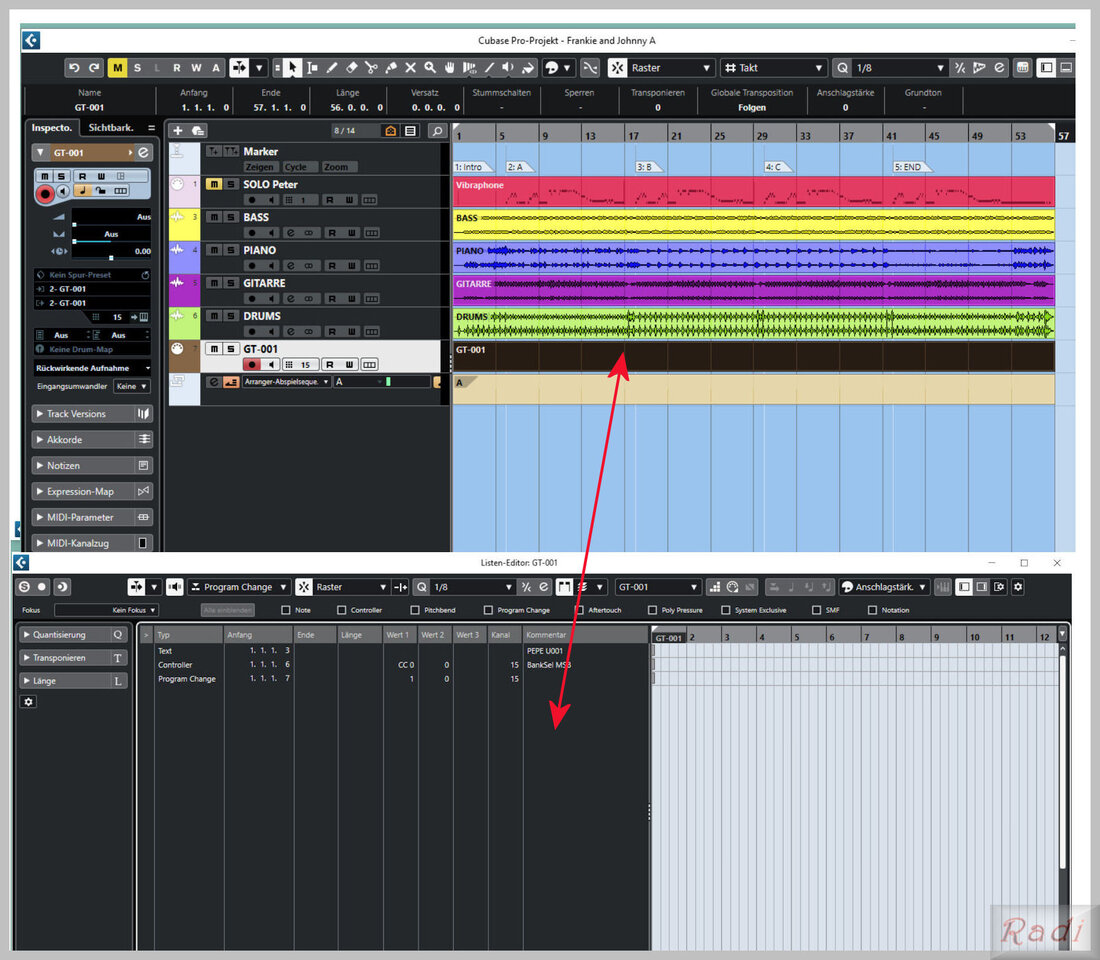The width and height of the screenshot is (1100, 960).
Task: Enable the Controller filter checkbox
Action: pos(342,610)
